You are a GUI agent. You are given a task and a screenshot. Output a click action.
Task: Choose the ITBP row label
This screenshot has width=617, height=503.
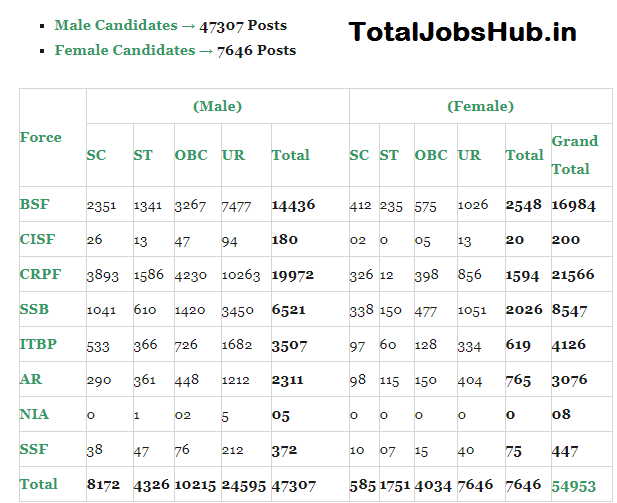click(x=37, y=344)
